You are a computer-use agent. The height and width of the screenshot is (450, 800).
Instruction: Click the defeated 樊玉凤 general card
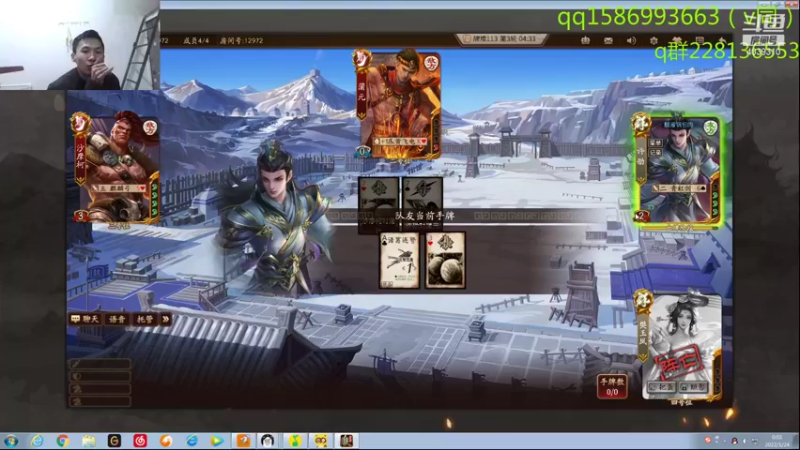(680, 345)
